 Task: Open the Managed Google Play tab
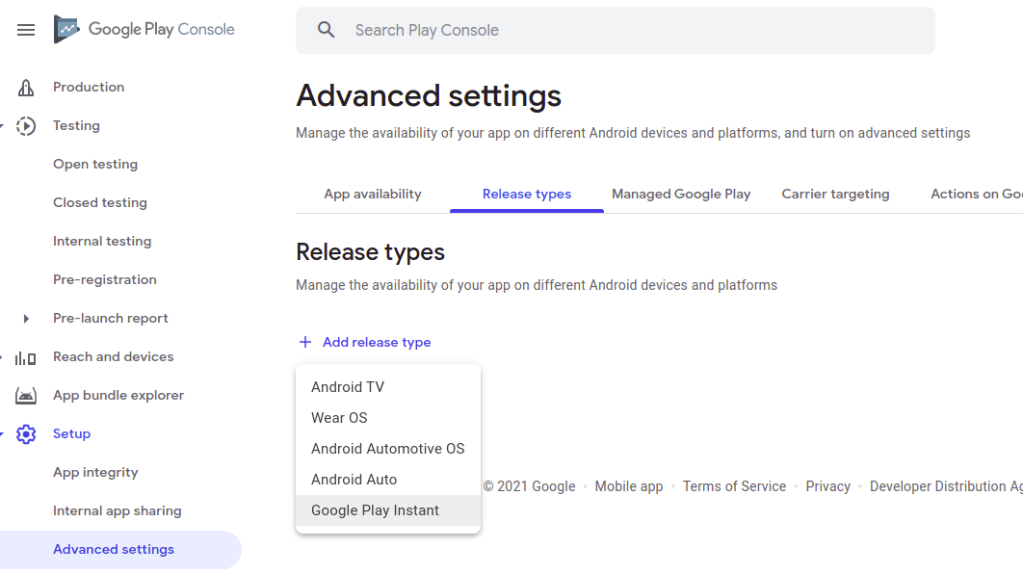click(681, 194)
